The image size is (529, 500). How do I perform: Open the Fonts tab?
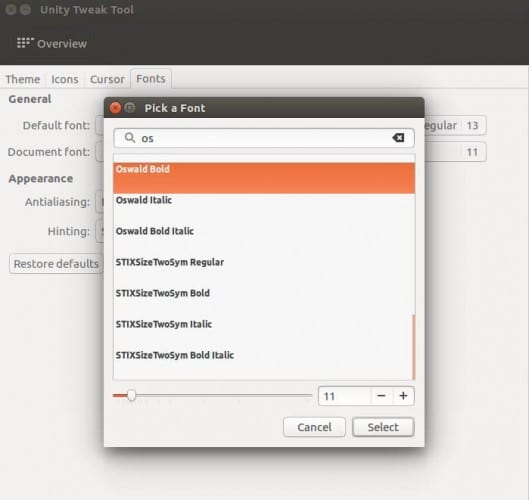coord(151,79)
